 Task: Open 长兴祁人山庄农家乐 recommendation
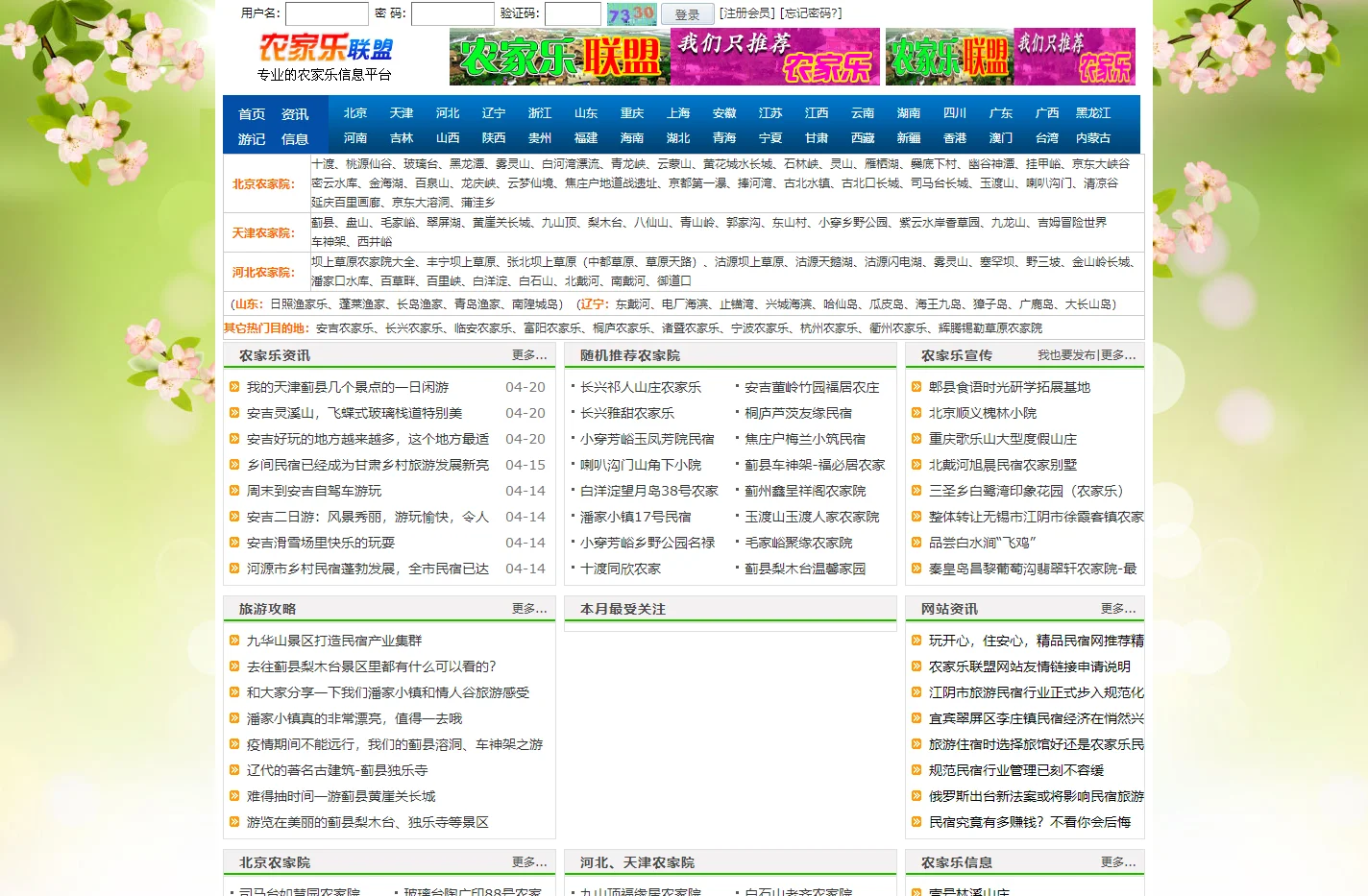[x=641, y=387]
